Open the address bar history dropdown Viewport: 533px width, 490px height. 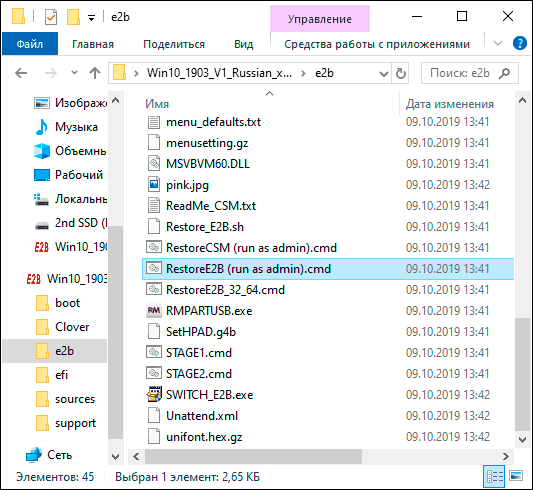click(384, 73)
